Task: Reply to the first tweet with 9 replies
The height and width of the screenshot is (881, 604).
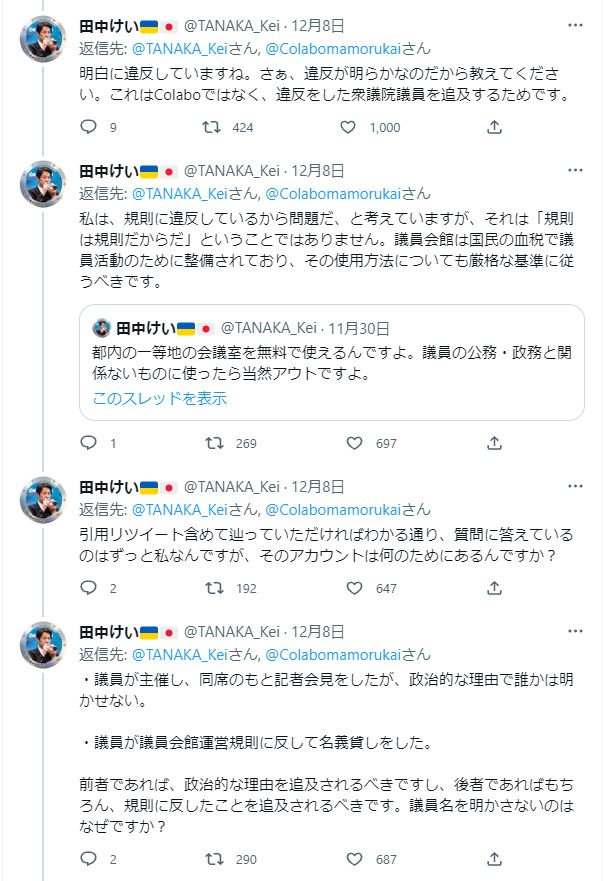Action: pyautogui.click(x=88, y=127)
